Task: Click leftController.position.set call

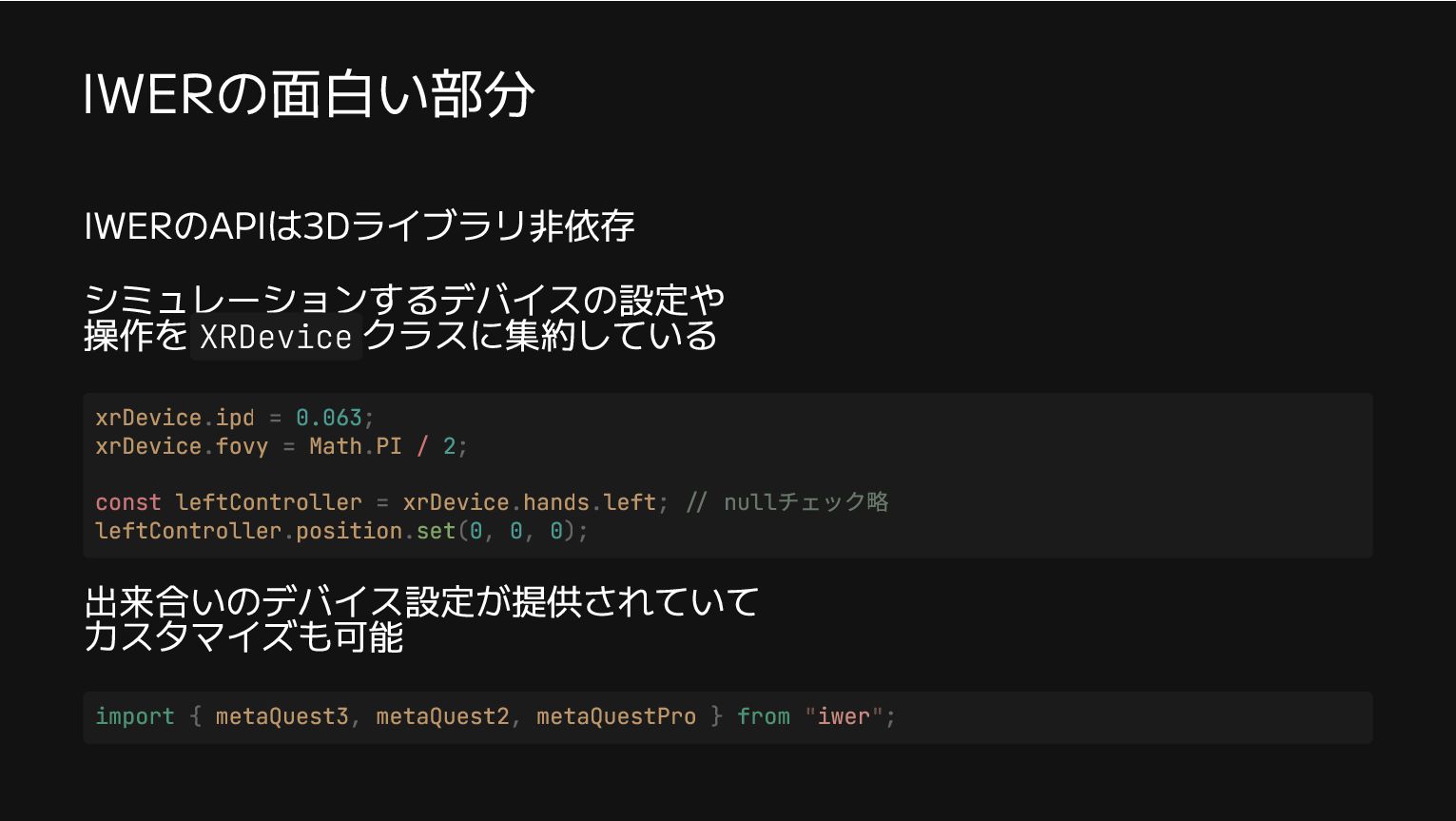Action: tap(341, 531)
